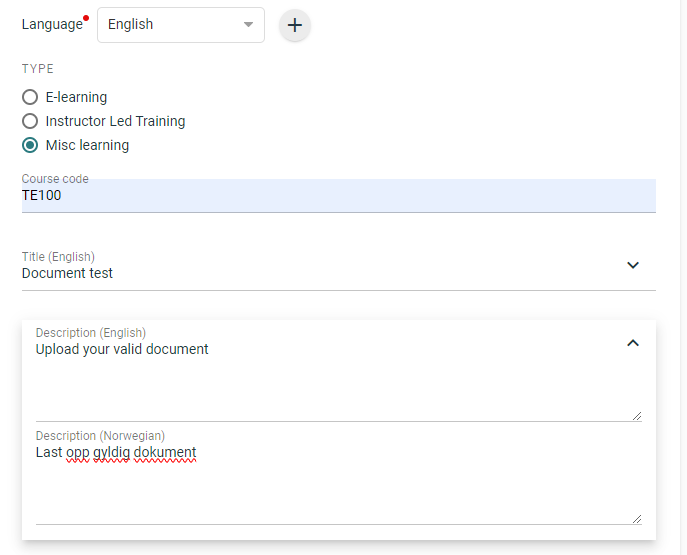
Task: Click the plus add language button
Action: tap(295, 25)
